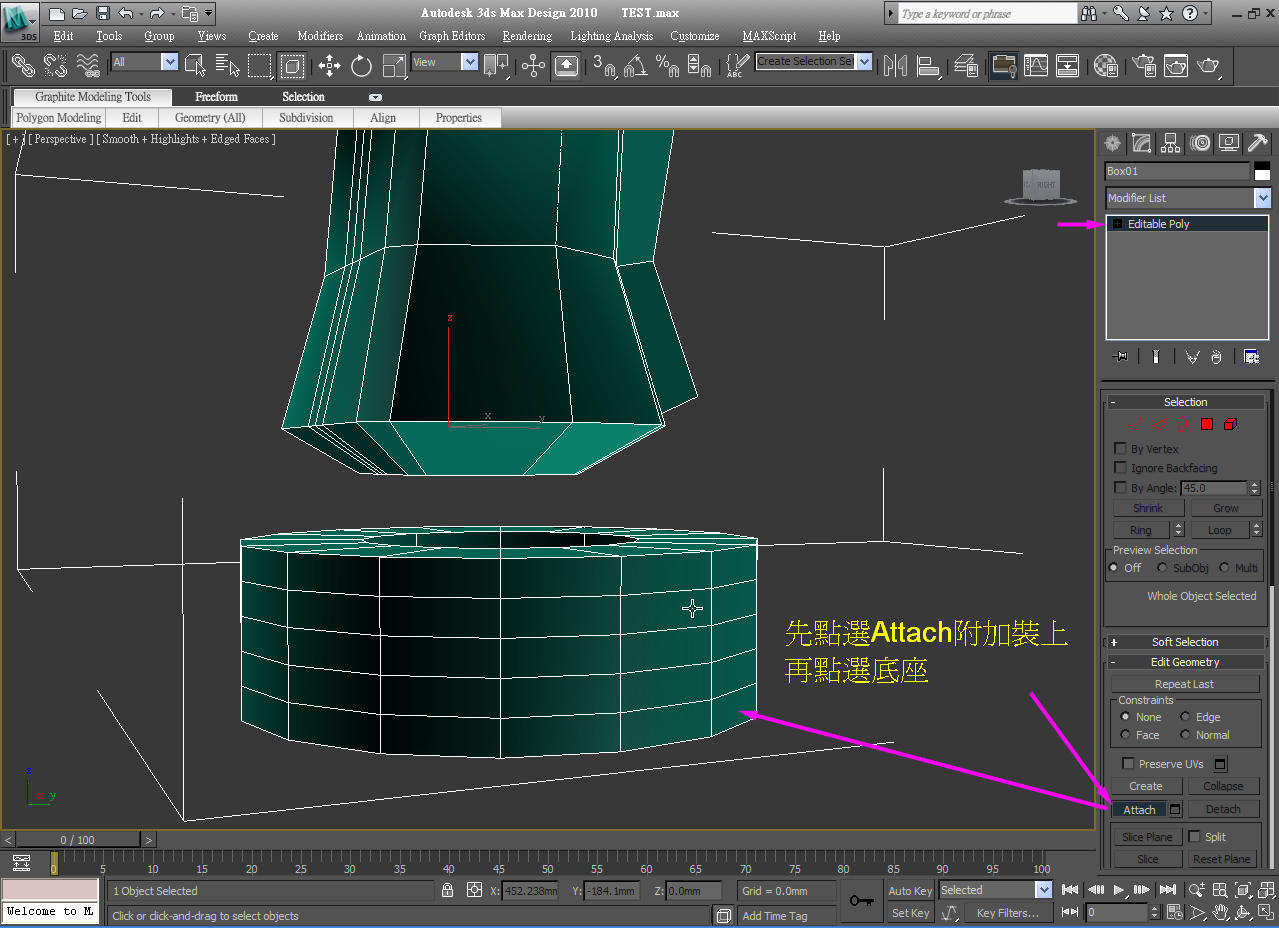Click the Mirror tool icon
Image resolution: width=1279 pixels, height=928 pixels.
pos(896,66)
